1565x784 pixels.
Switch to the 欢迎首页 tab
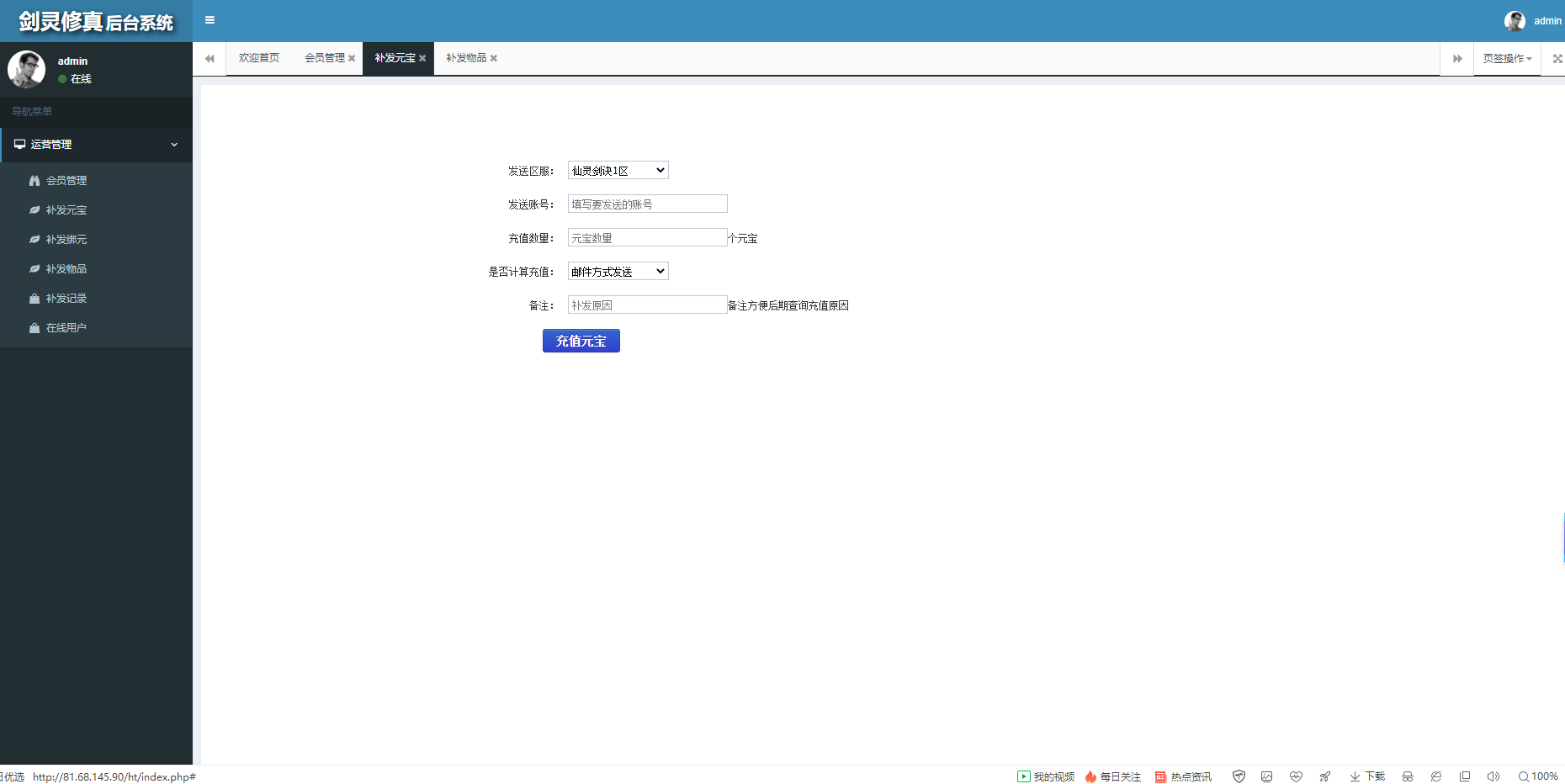tap(258, 58)
